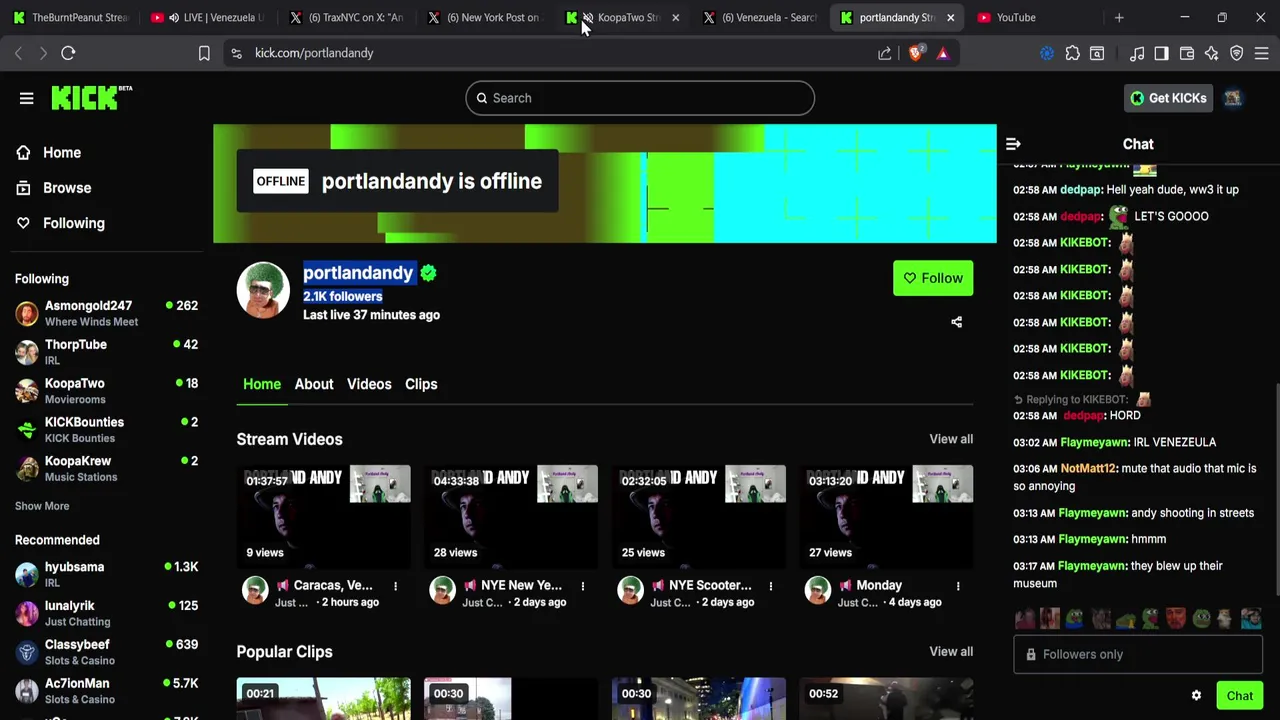
Task: Switch to the Clips tab
Action: [x=421, y=384]
